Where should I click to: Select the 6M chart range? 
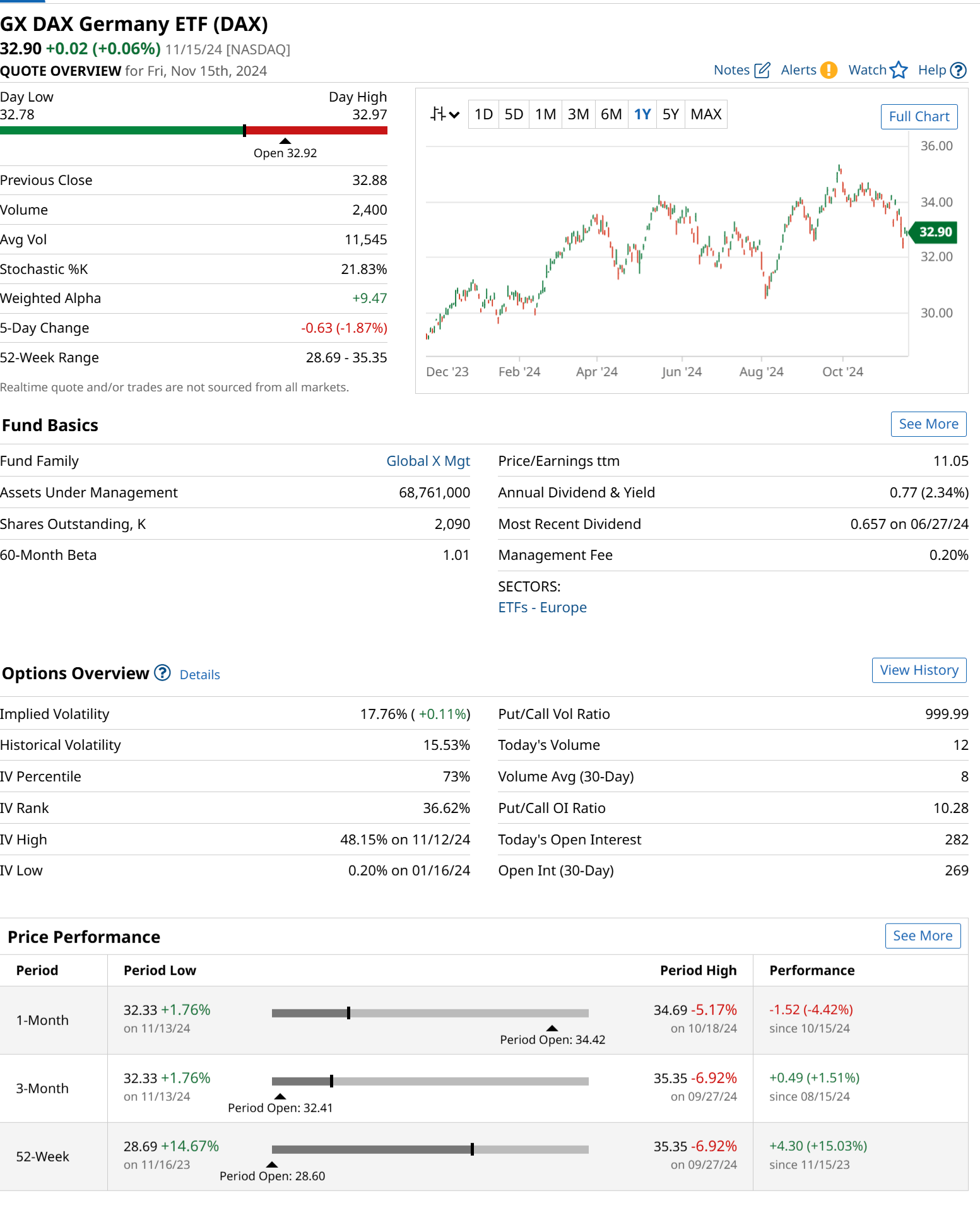611,114
